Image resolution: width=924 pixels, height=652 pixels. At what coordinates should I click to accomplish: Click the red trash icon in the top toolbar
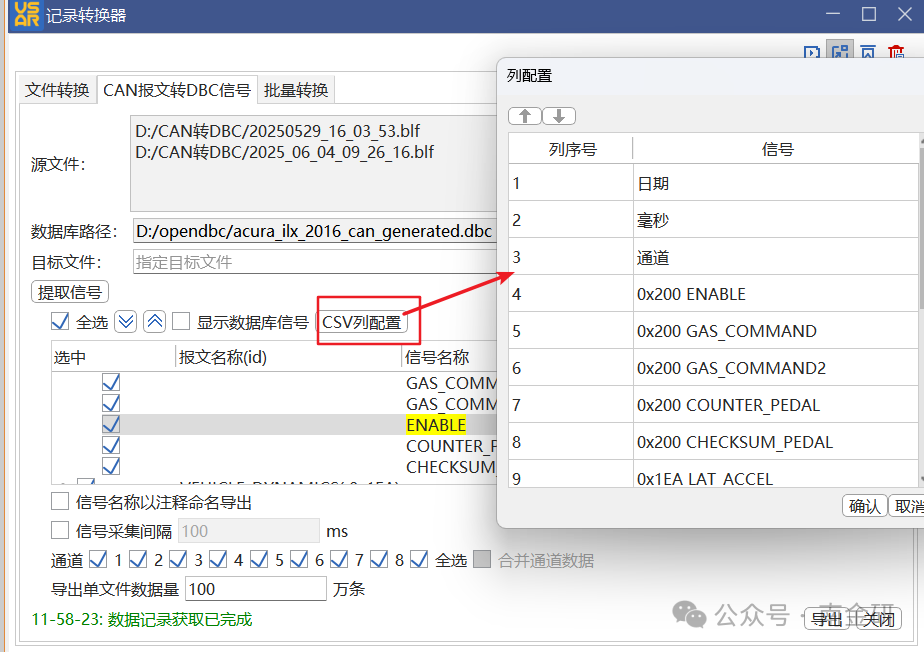tap(896, 52)
